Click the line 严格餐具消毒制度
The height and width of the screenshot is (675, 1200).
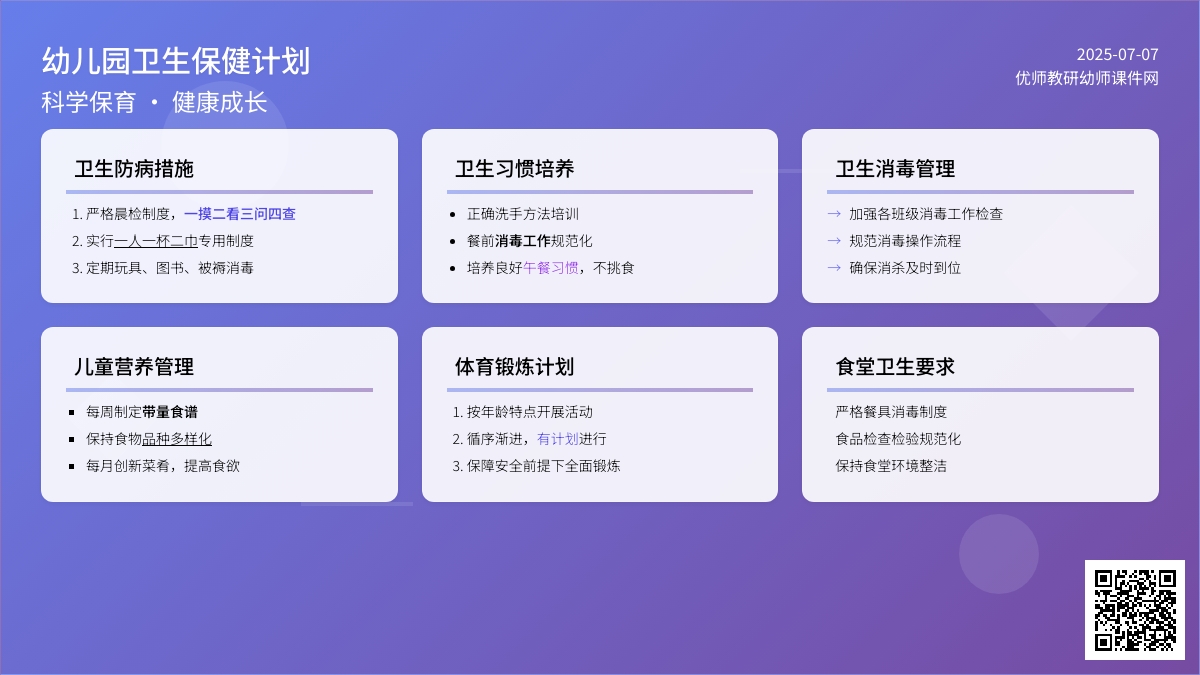pyautogui.click(x=891, y=412)
